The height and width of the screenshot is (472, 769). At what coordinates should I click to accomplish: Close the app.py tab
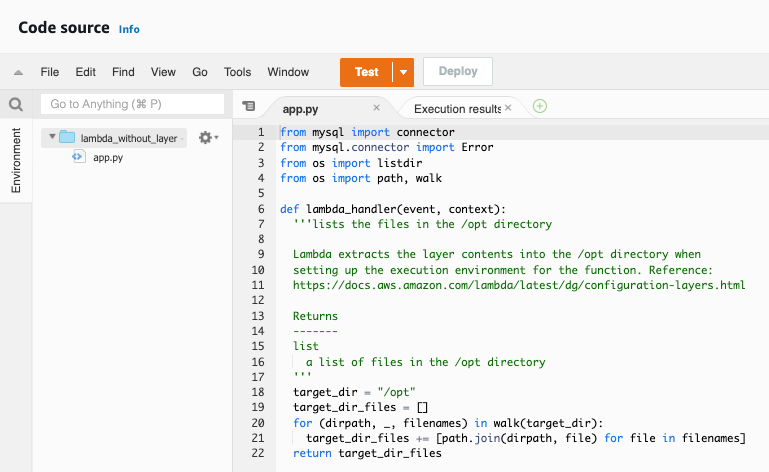point(376,107)
